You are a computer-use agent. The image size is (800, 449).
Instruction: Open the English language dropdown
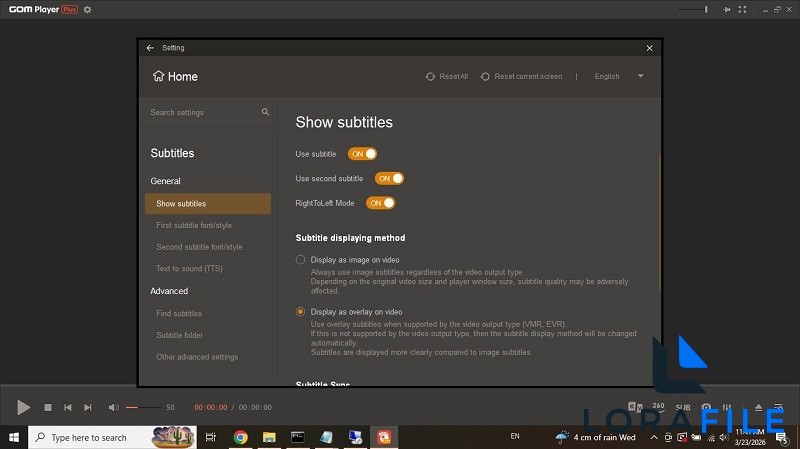[x=618, y=77]
